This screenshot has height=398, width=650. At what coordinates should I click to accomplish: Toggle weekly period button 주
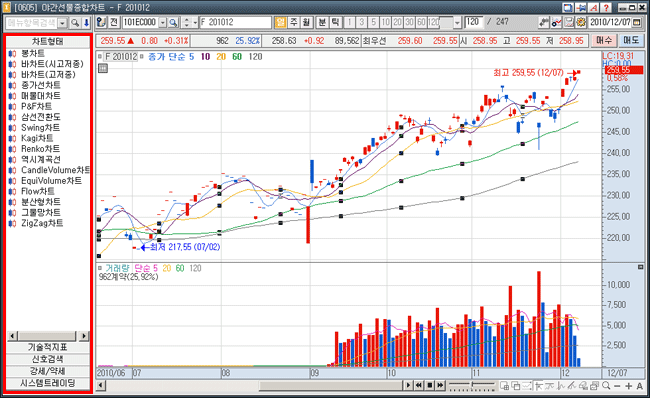pyautogui.click(x=293, y=22)
